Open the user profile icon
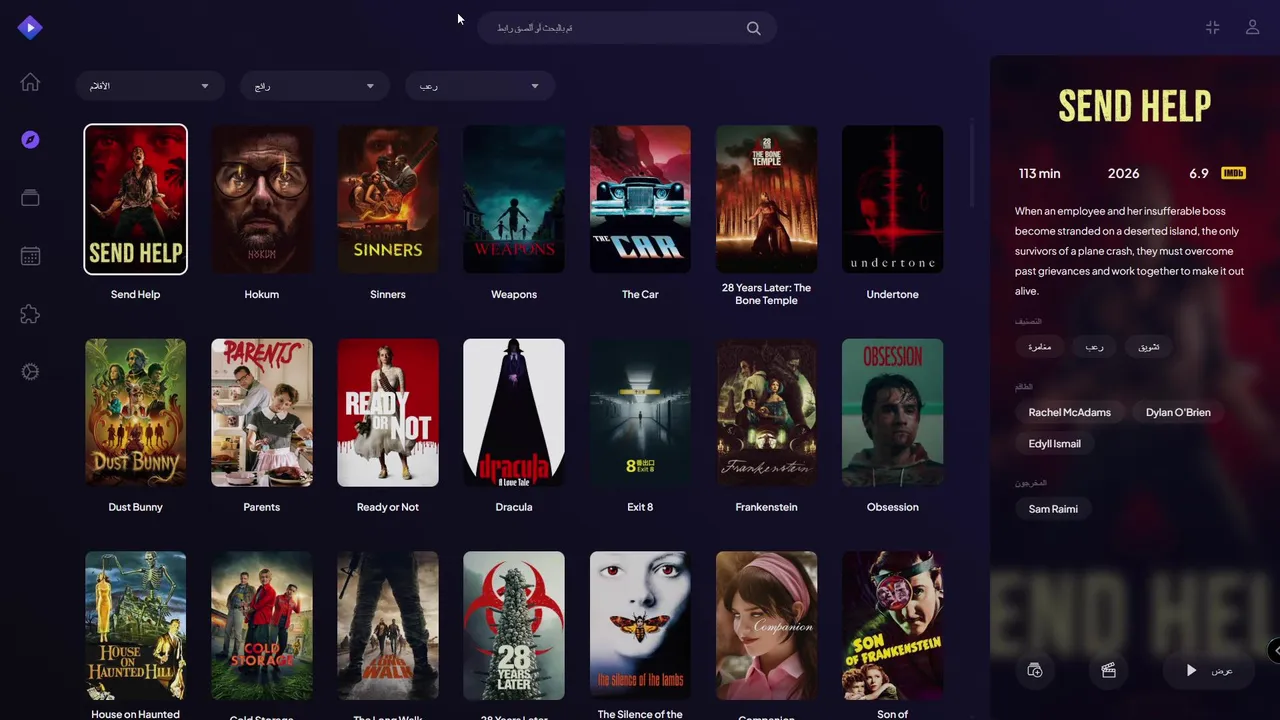Screen dimensions: 1280x720 (1252, 28)
